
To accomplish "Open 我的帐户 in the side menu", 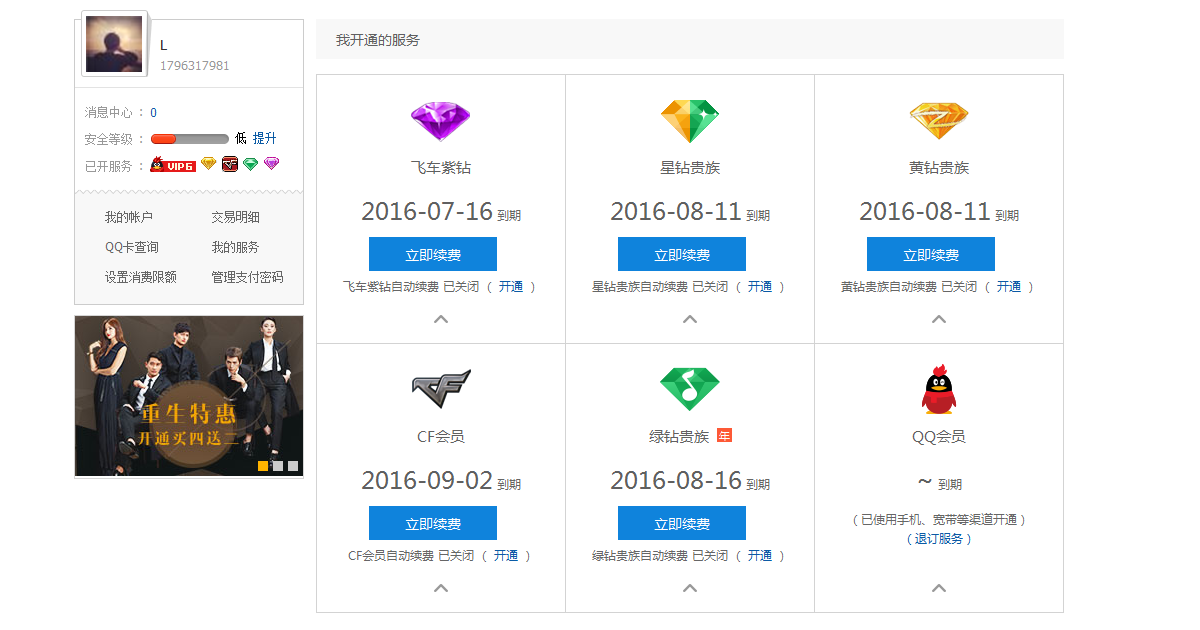I will pyautogui.click(x=129, y=218).
